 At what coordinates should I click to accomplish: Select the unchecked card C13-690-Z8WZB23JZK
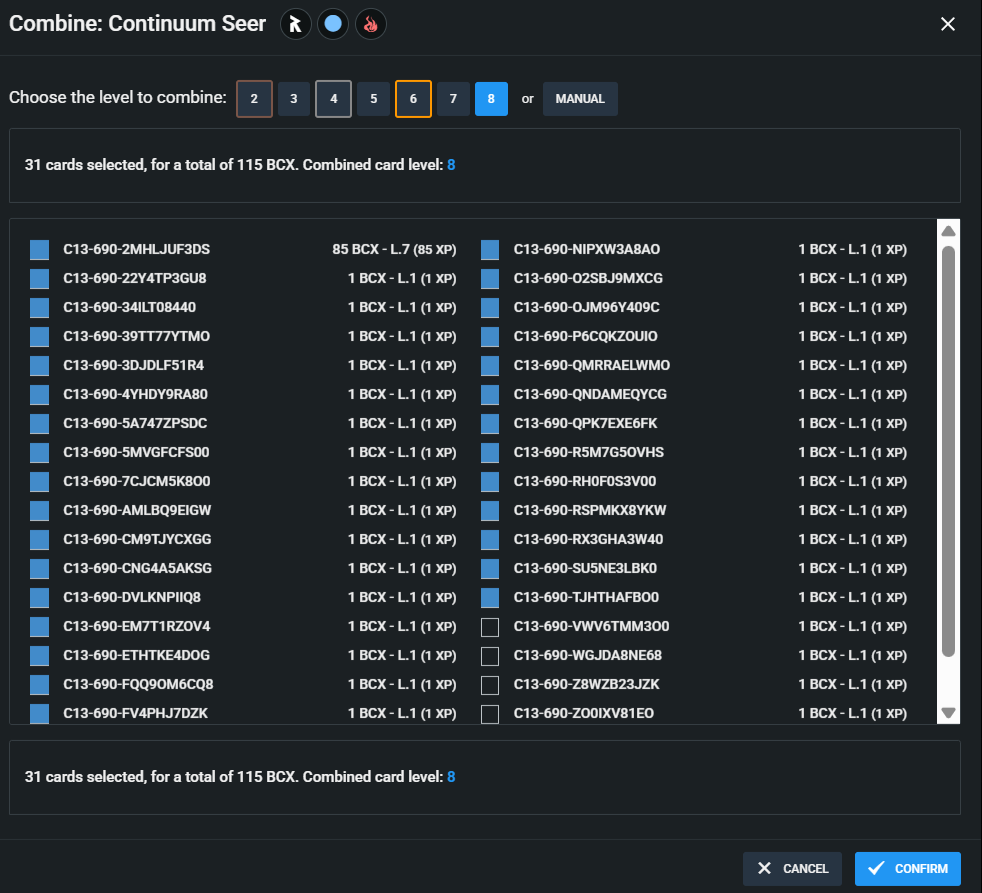490,685
